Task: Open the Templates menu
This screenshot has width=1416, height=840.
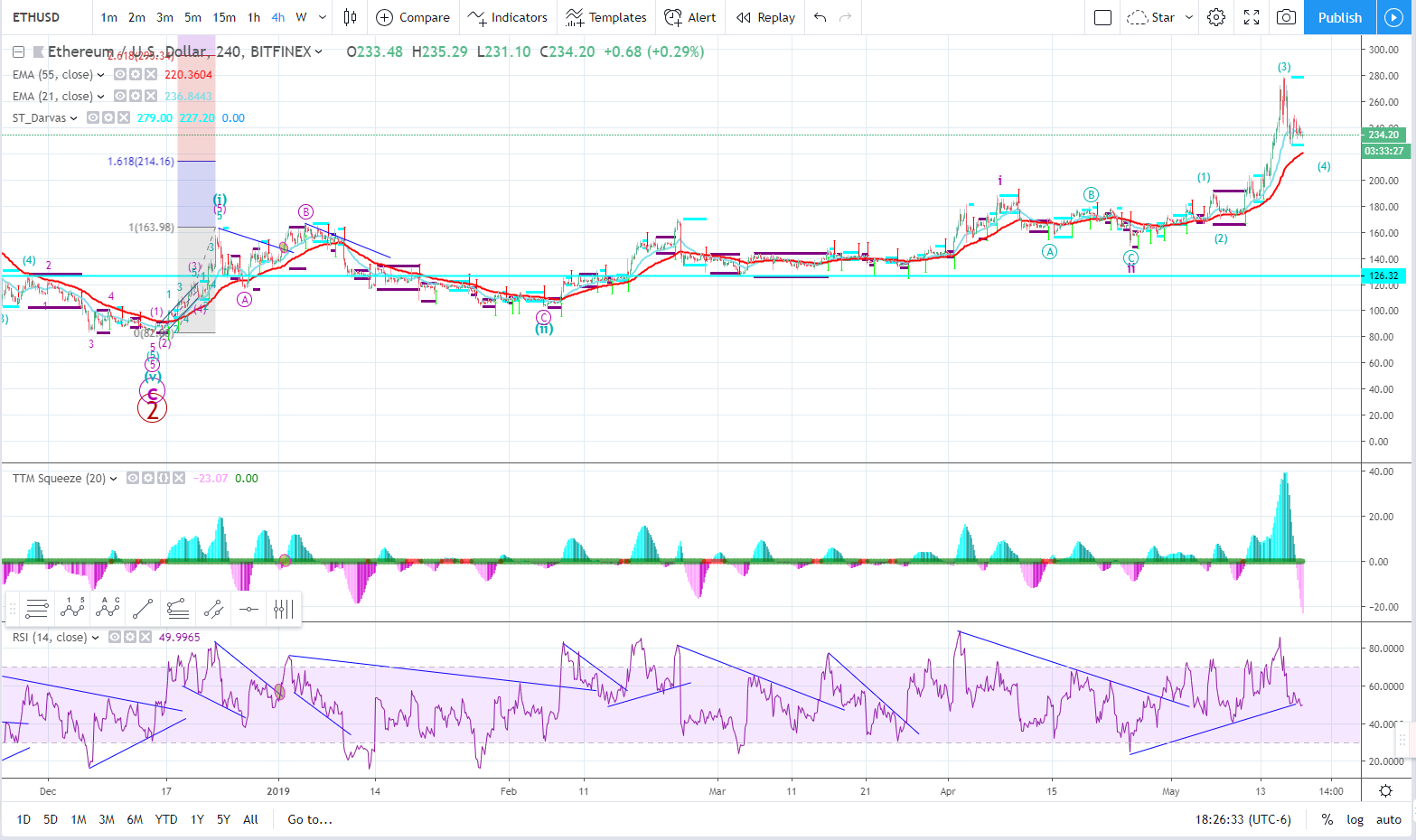Action: pyautogui.click(x=606, y=17)
